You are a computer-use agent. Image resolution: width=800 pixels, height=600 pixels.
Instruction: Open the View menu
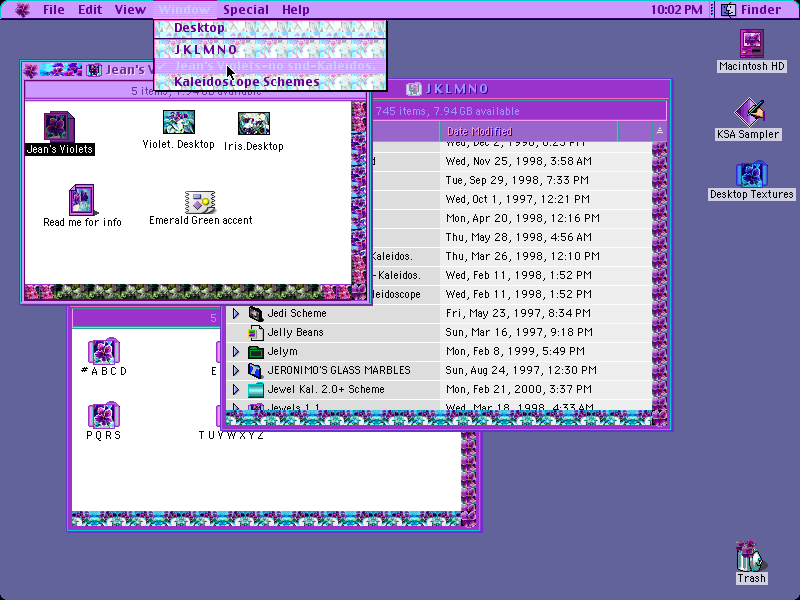coord(130,10)
